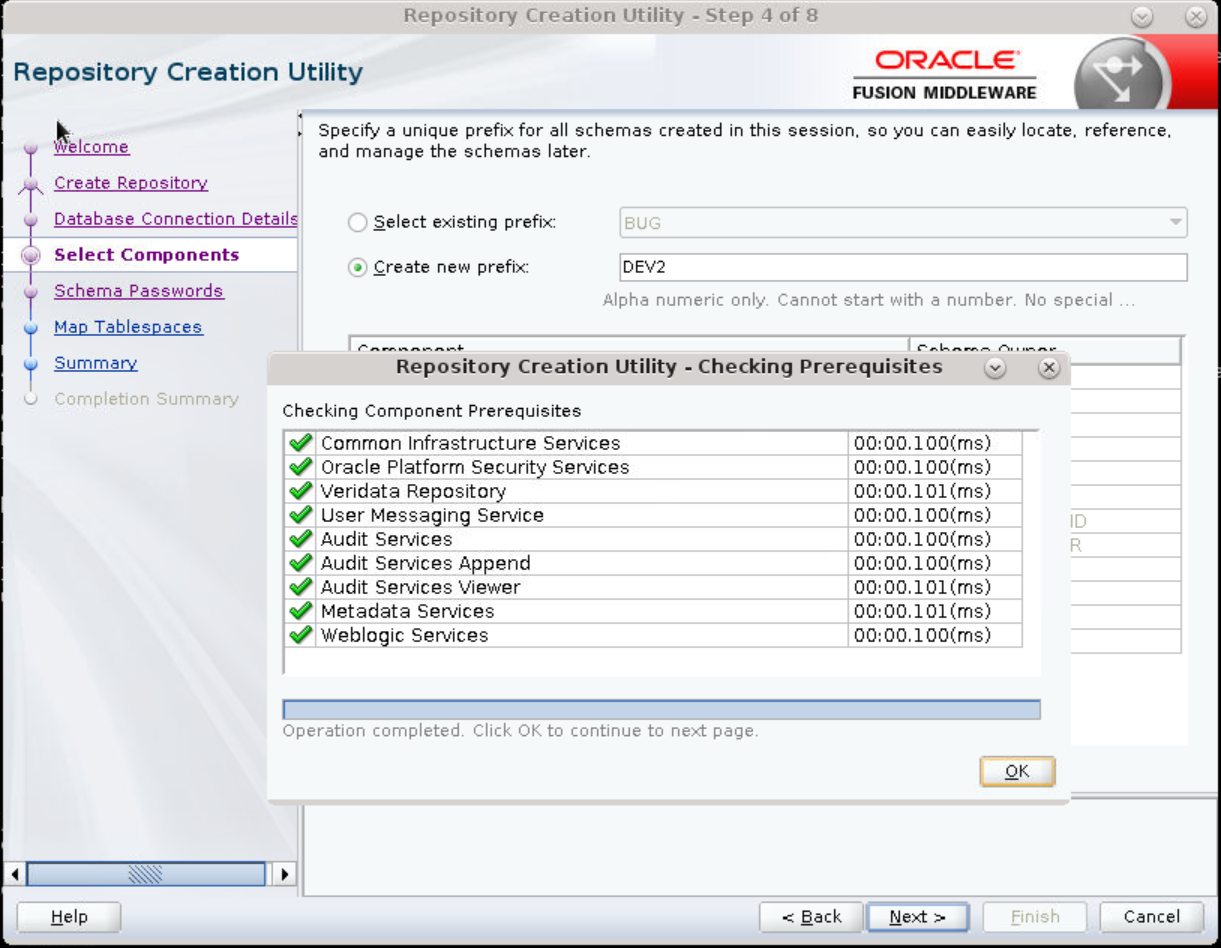Collapse the Checking Prerequisites dialog with its chevron
This screenshot has height=948, width=1221.
(x=995, y=368)
